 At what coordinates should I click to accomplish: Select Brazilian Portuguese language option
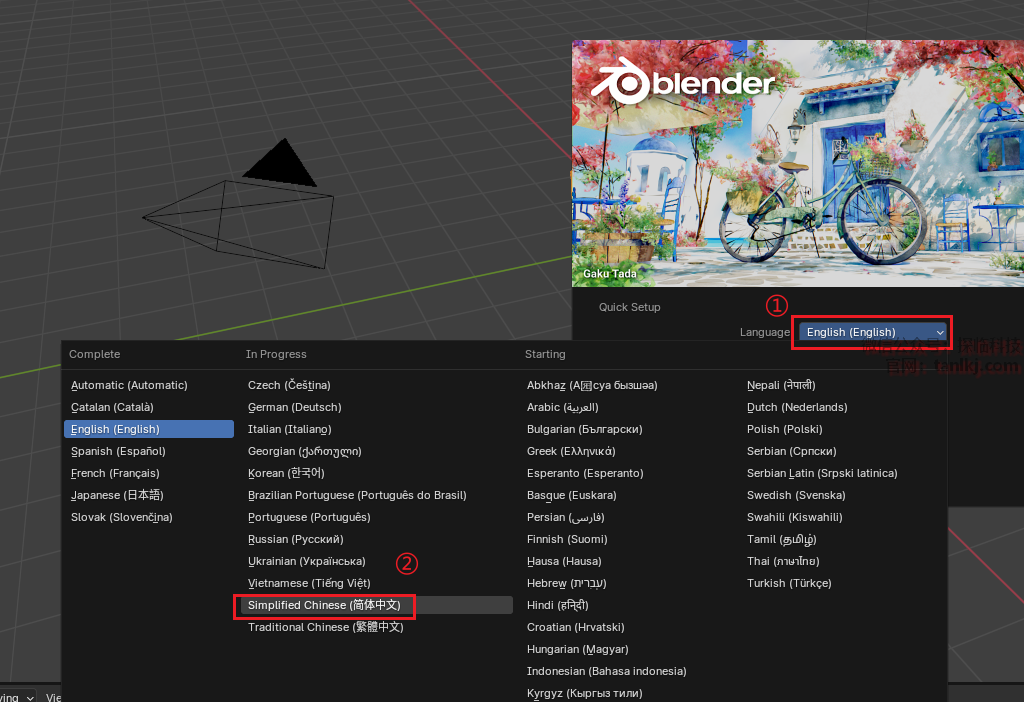pos(357,495)
